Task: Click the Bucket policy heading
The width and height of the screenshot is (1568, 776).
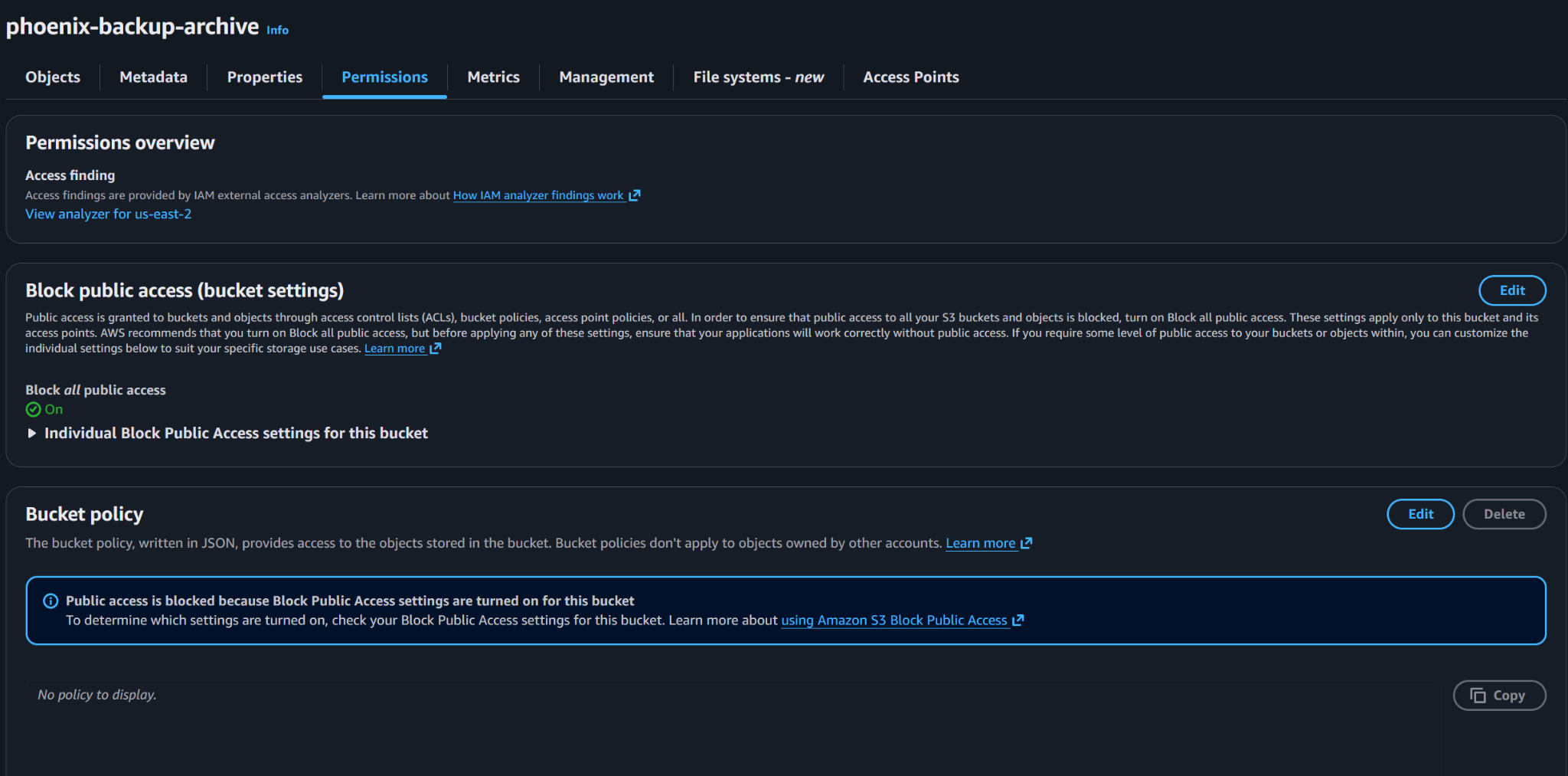Action: [84, 514]
